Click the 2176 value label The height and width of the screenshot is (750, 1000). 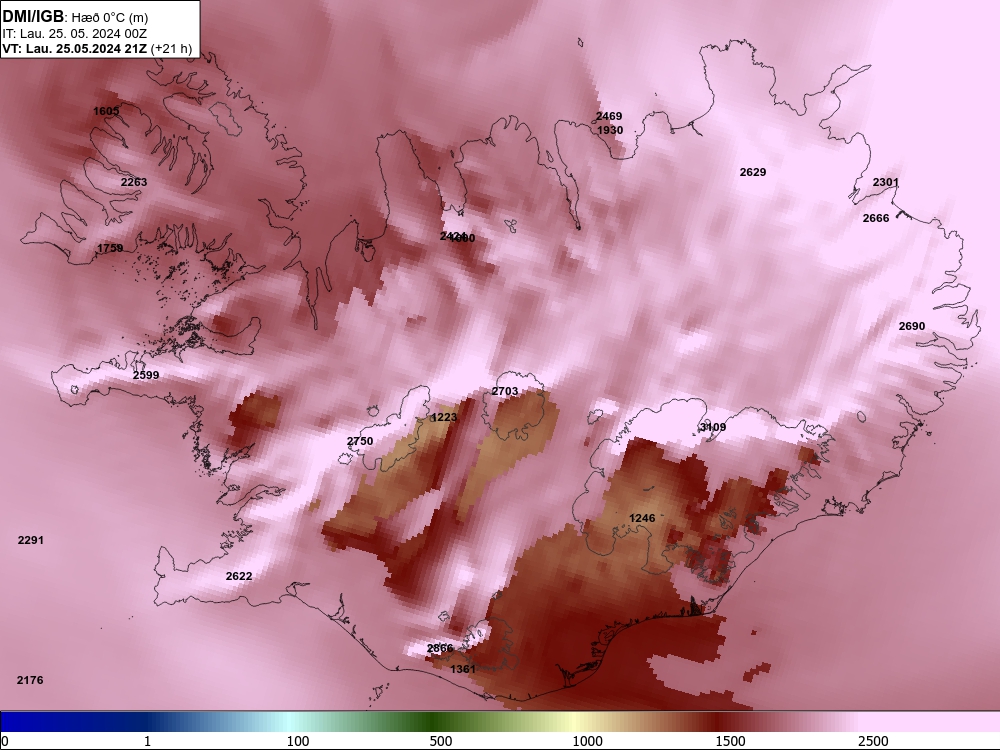pyautogui.click(x=30, y=680)
